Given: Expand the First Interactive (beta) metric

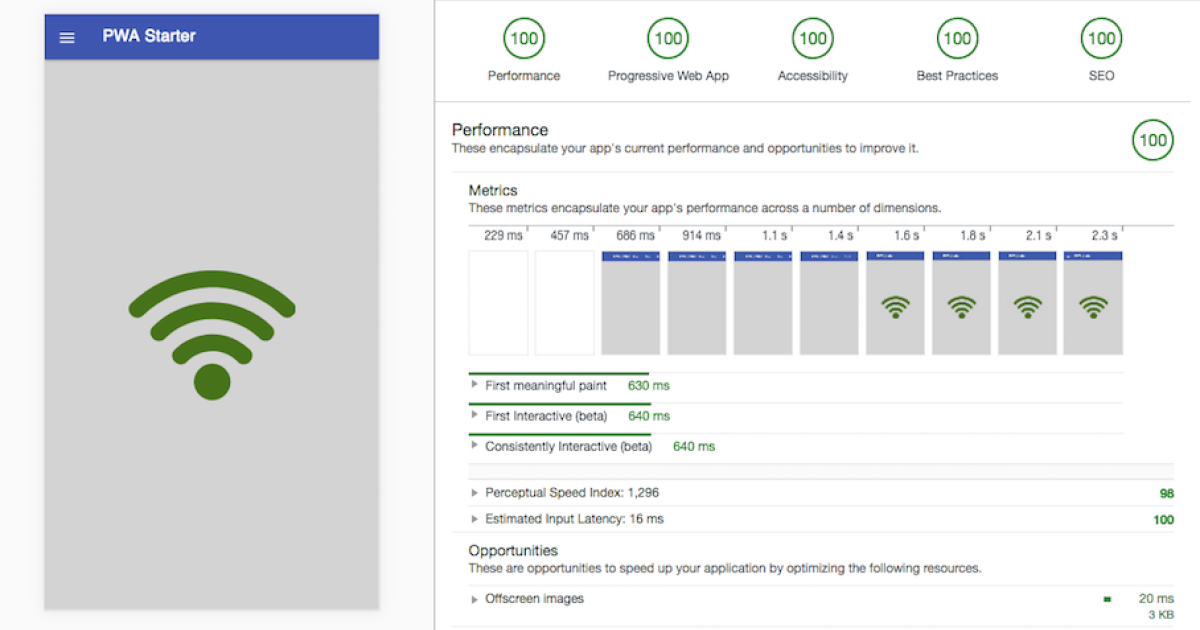Looking at the screenshot, I should pos(475,416).
